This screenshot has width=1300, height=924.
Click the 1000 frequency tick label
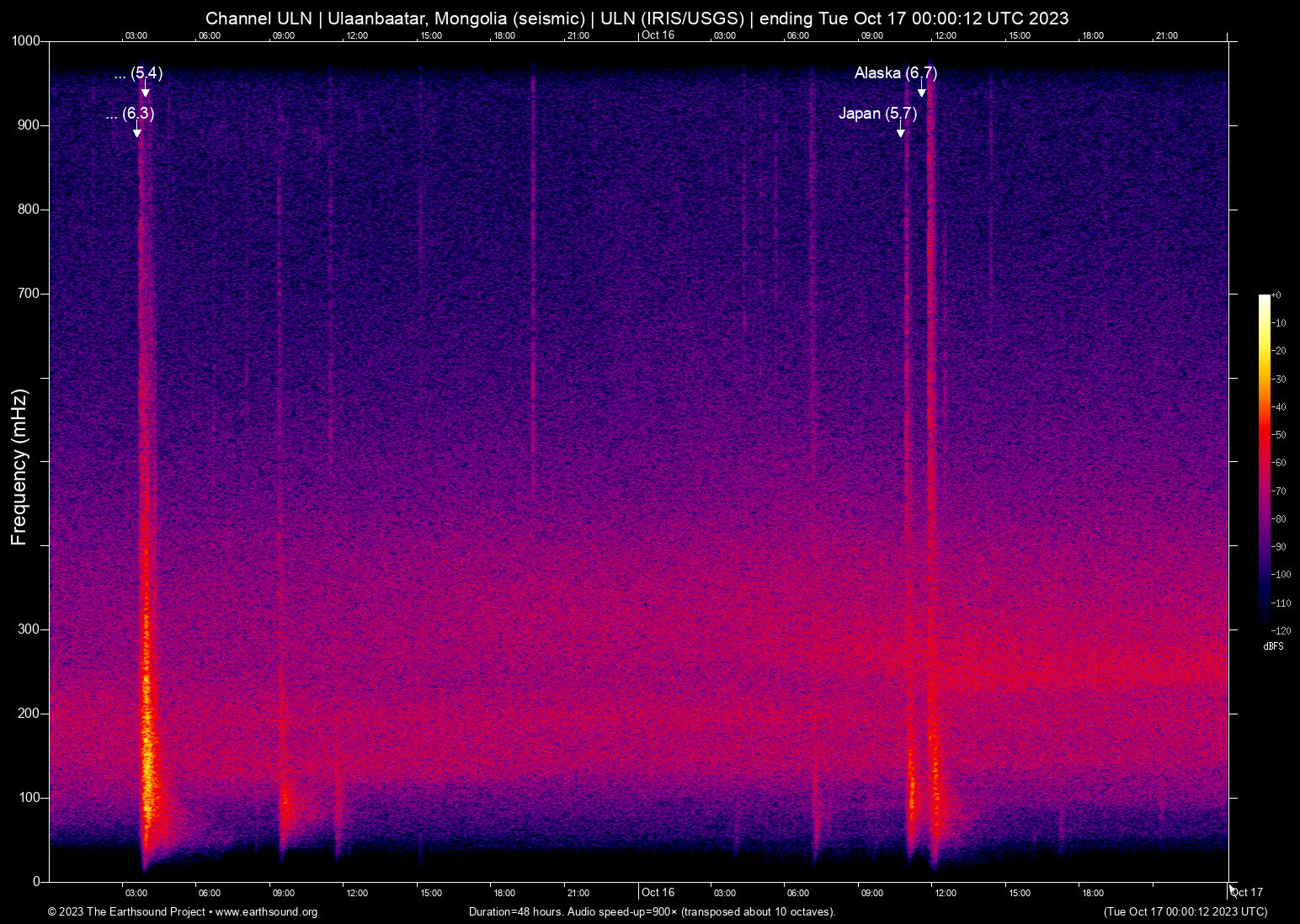[25, 40]
